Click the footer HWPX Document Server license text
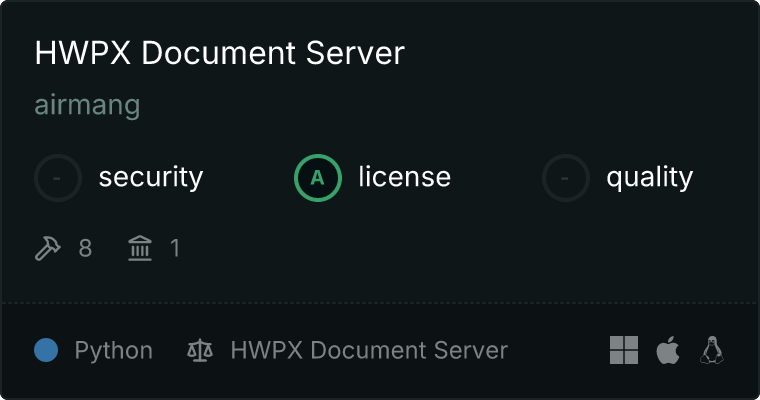The image size is (760, 400). point(369,350)
